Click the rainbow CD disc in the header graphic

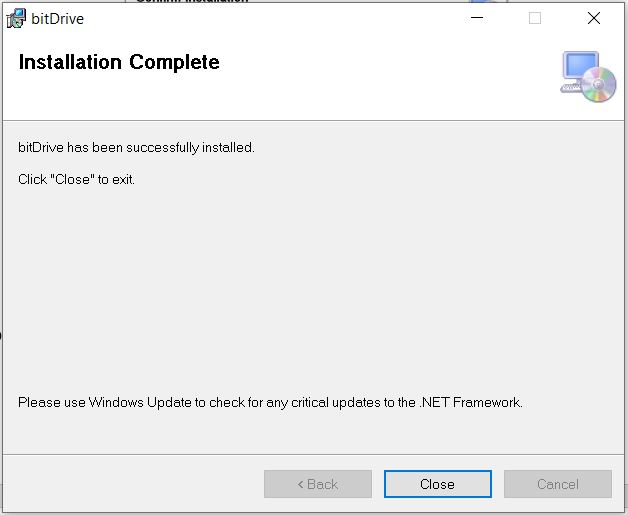(599, 84)
